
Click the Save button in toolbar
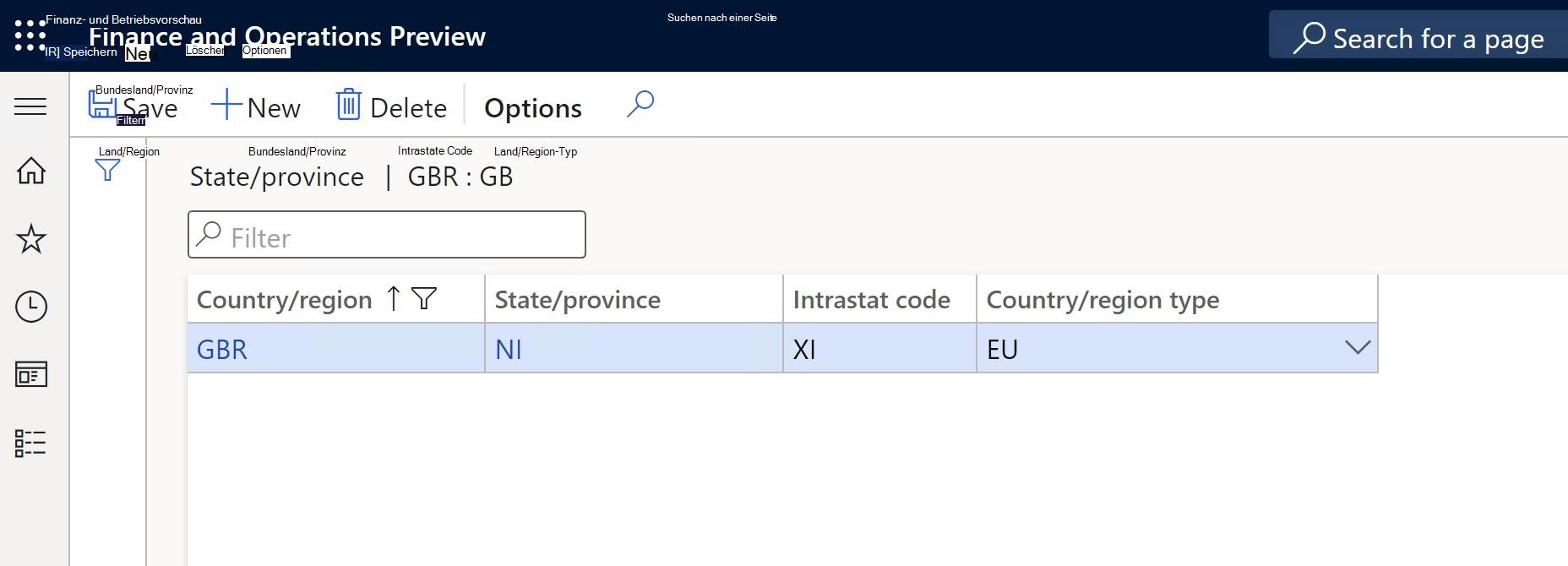coord(133,106)
